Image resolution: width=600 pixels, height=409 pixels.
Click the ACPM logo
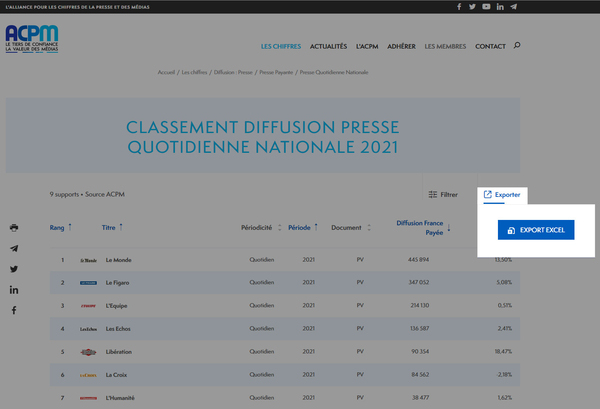tap(32, 39)
